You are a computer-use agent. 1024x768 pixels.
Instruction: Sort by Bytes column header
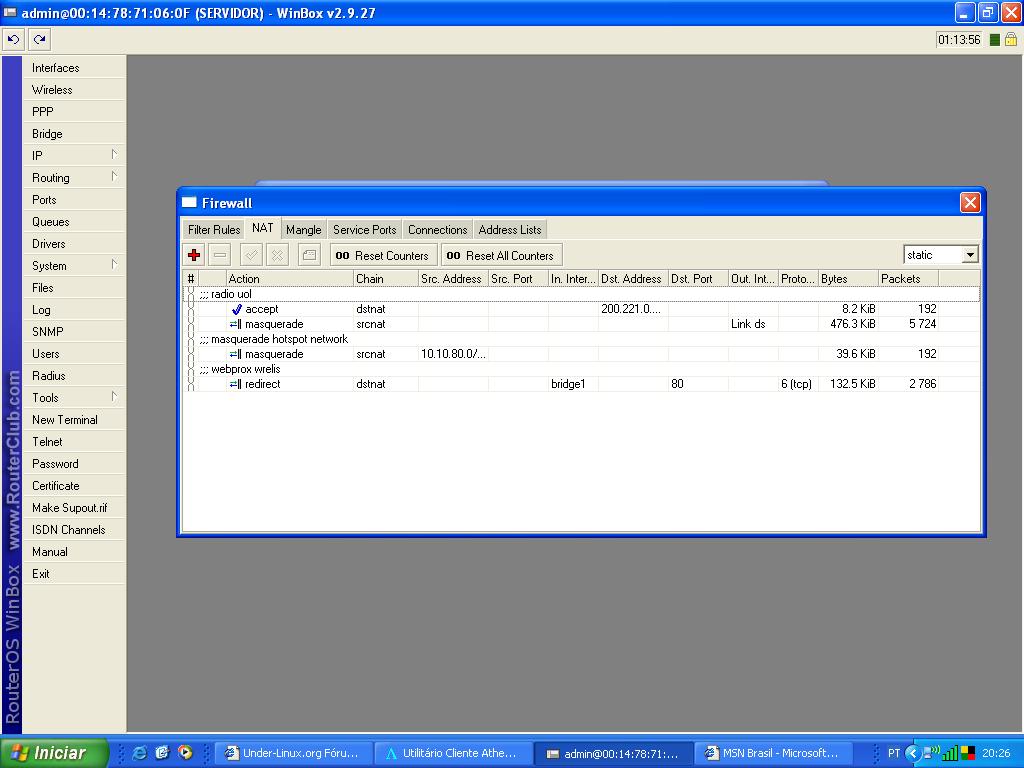pyautogui.click(x=848, y=279)
